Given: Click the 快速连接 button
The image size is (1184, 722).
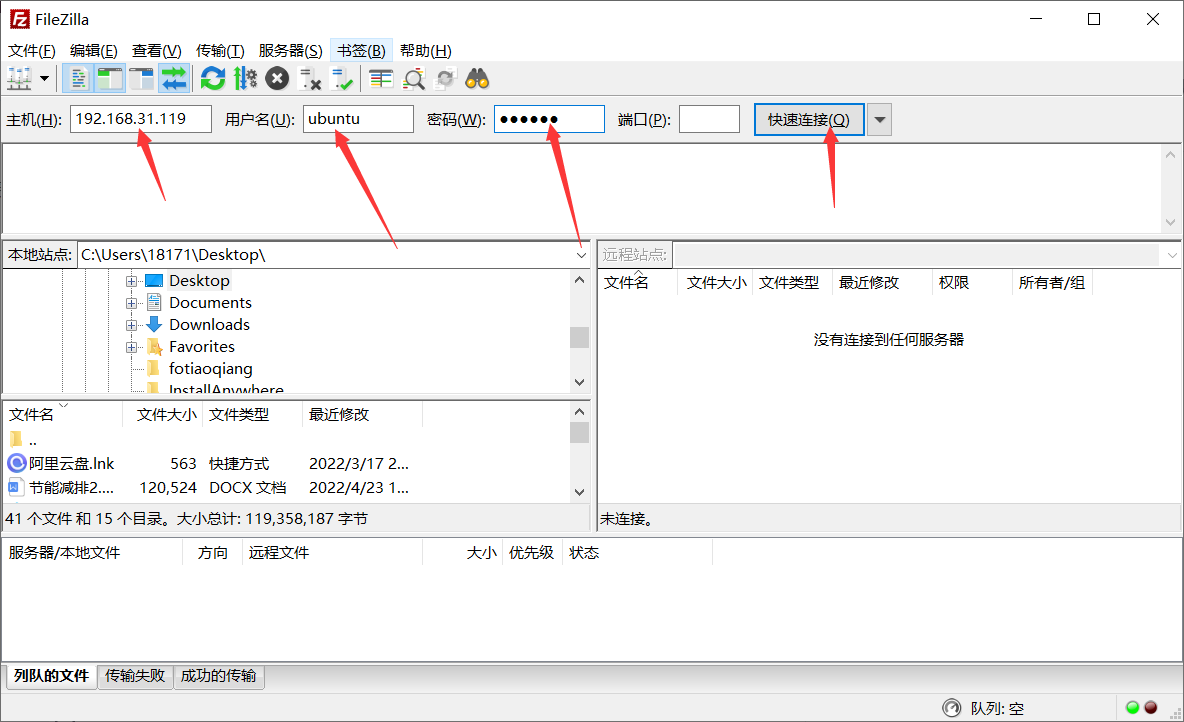Looking at the screenshot, I should point(809,119).
